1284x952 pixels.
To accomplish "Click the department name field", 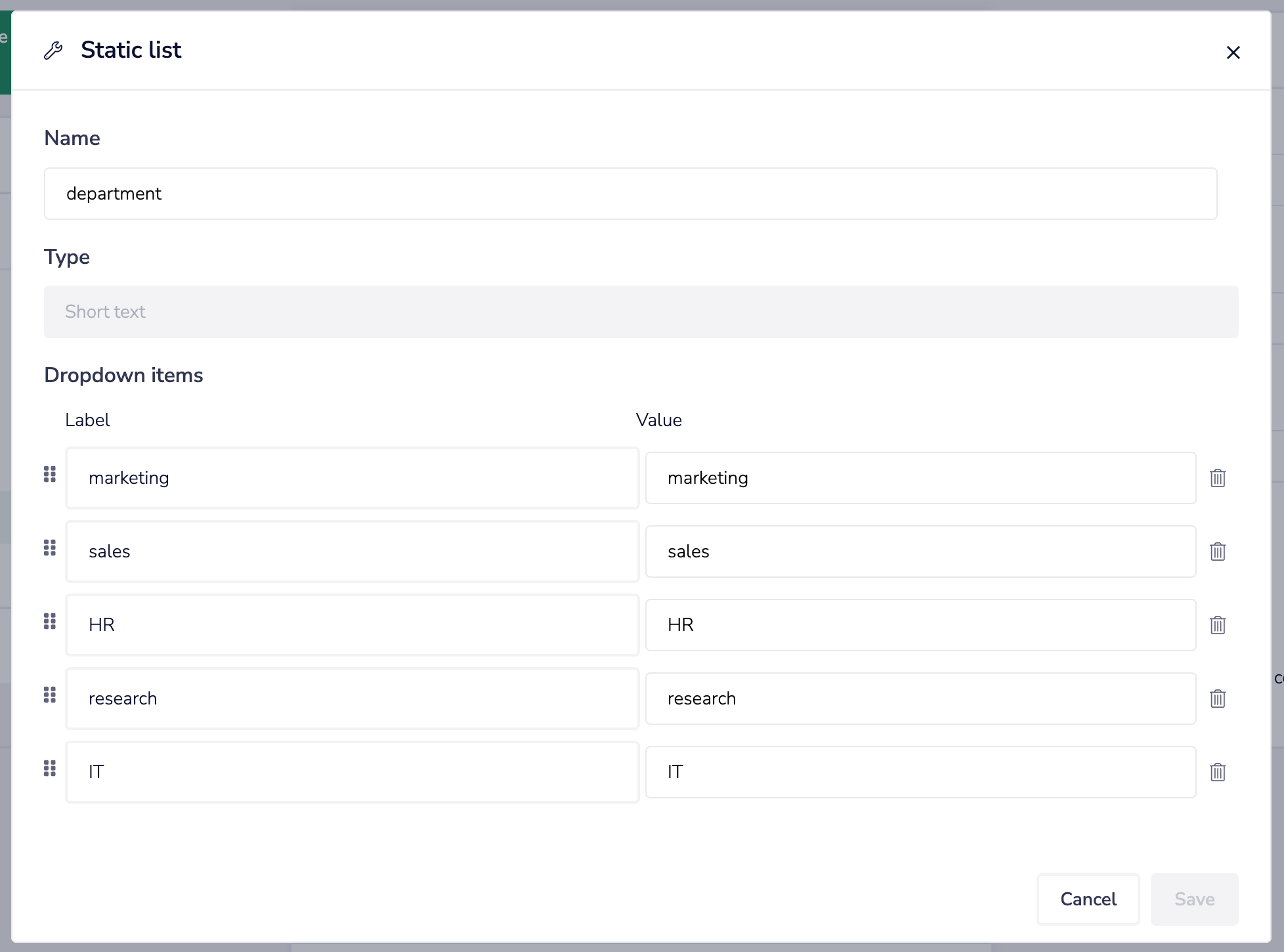I will tap(630, 194).
